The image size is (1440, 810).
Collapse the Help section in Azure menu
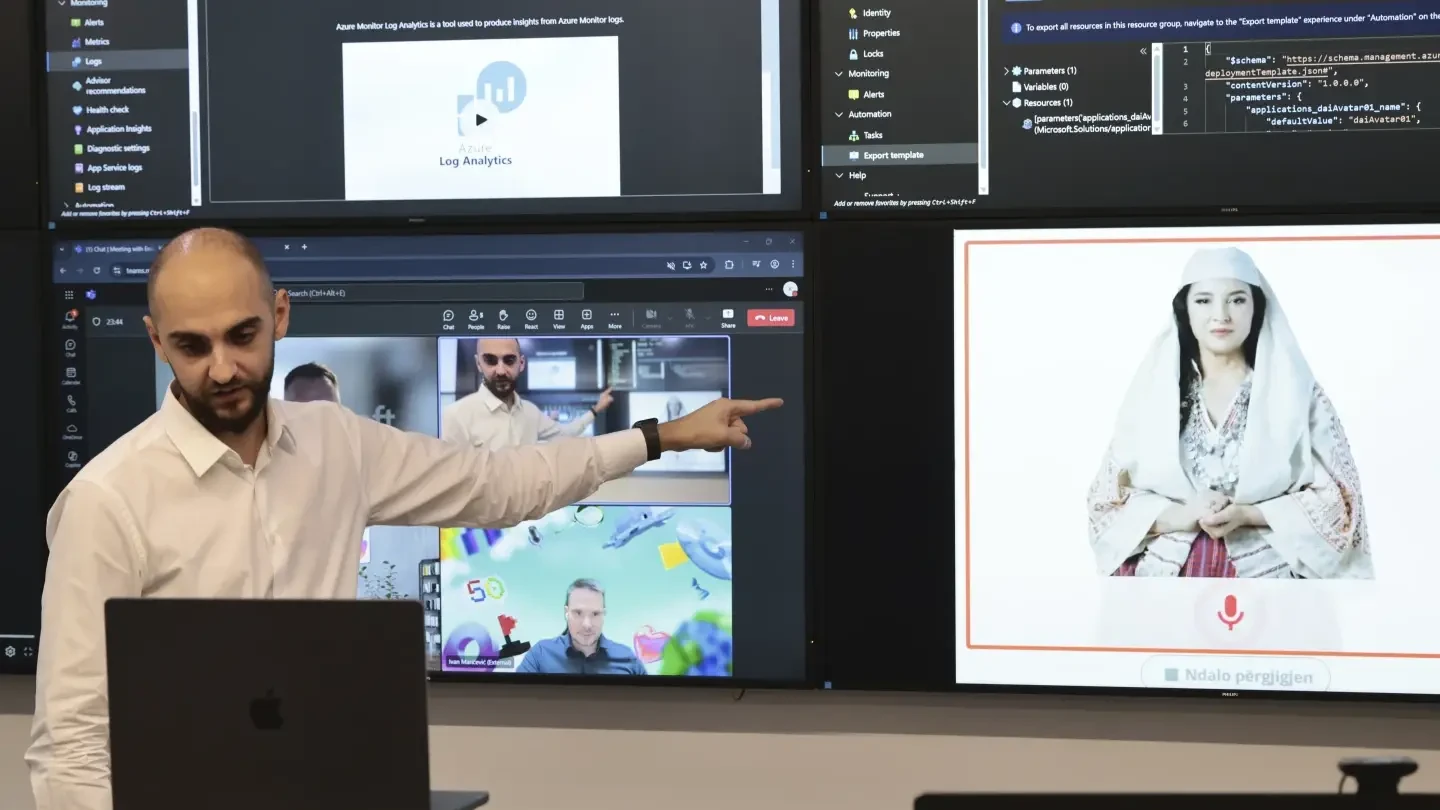pos(839,175)
